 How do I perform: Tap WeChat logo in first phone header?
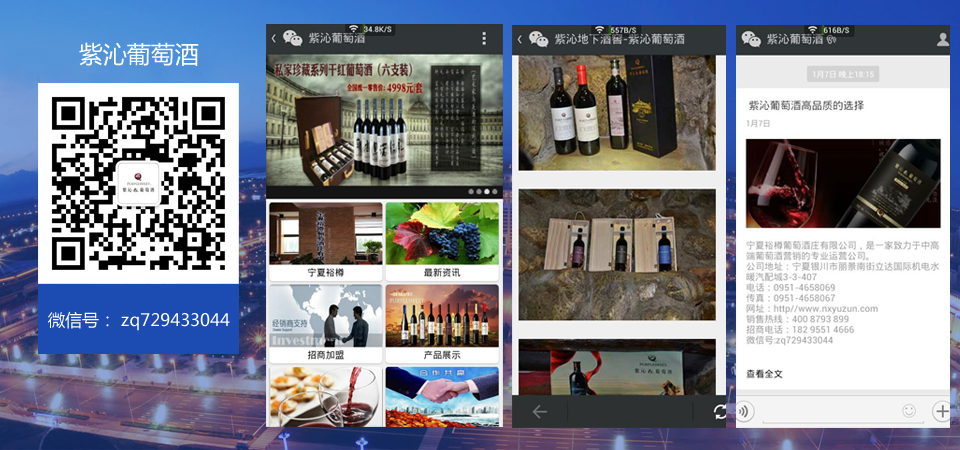click(292, 39)
